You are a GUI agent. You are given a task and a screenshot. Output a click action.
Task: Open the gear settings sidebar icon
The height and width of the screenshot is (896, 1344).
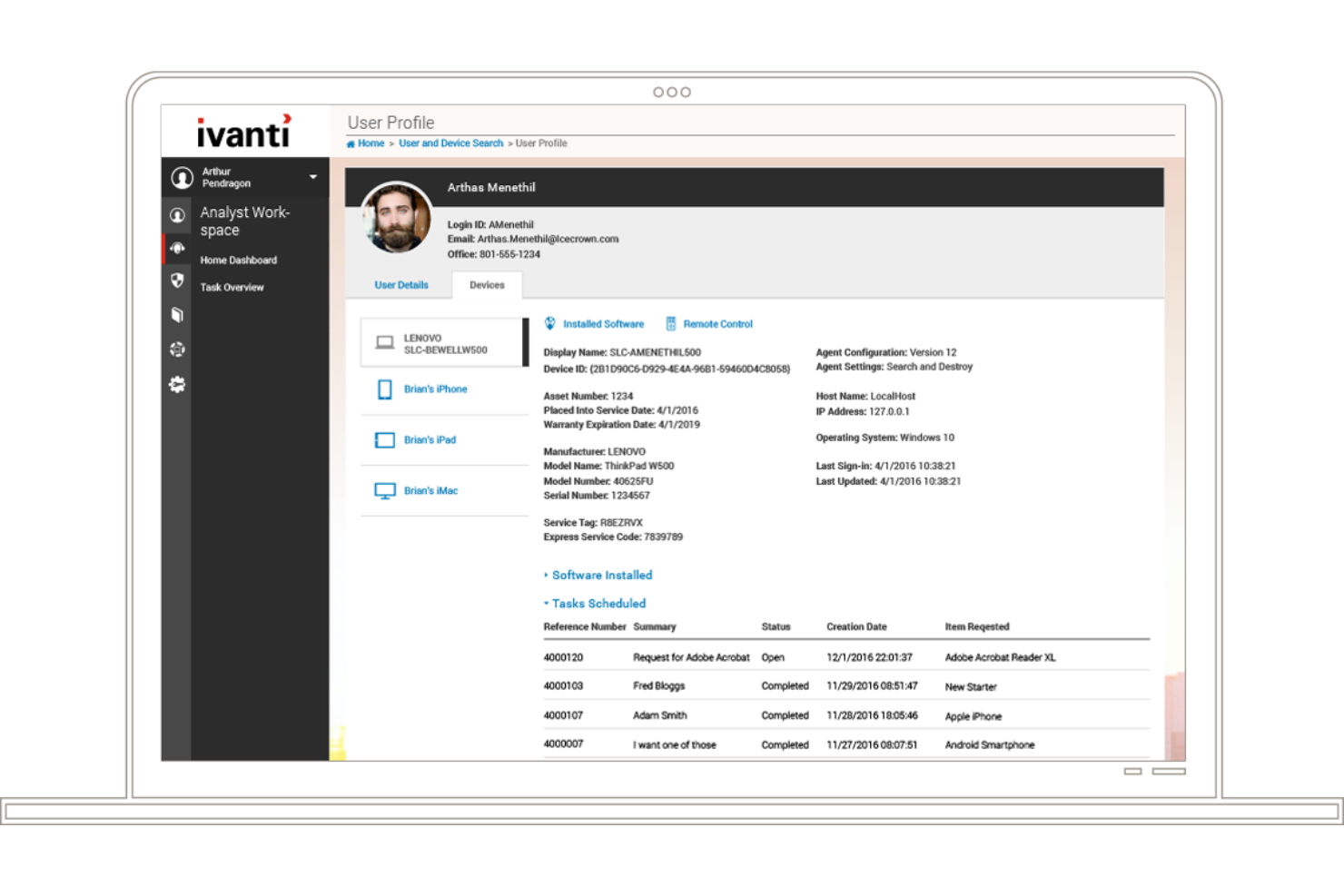177,384
